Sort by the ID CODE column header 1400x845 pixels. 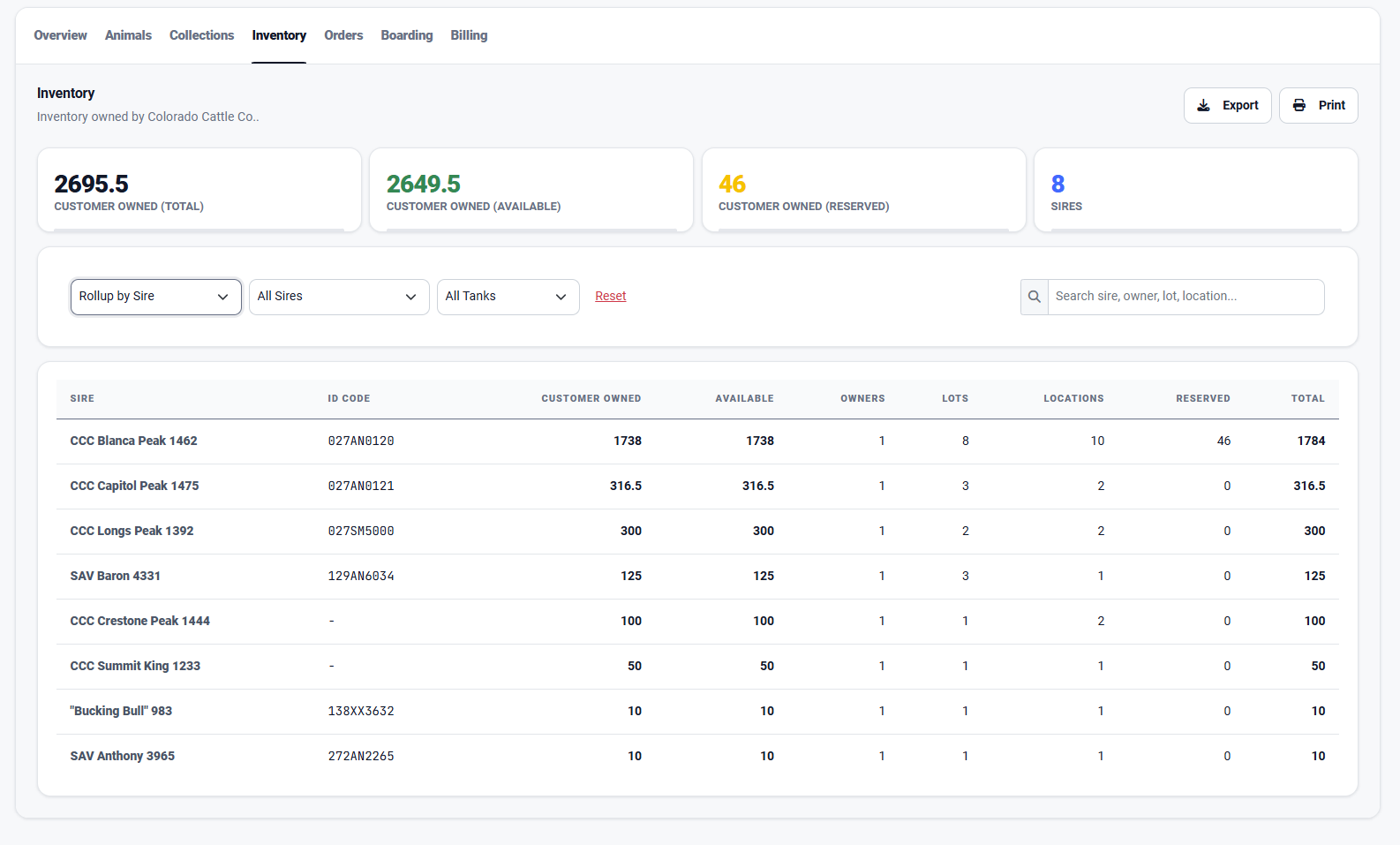point(349,398)
